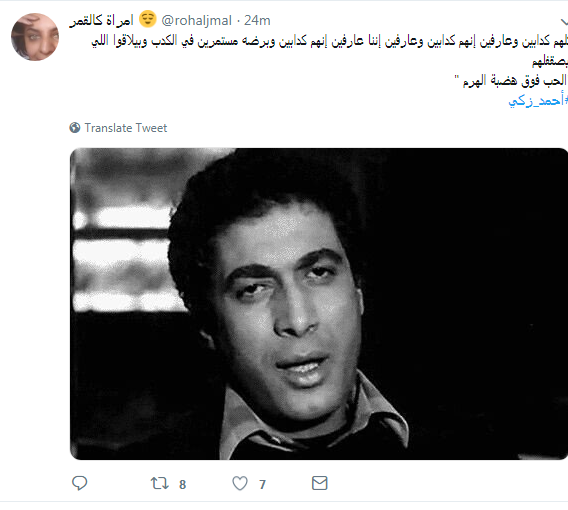Open the tweet permalink via the 24m timestamp

pyautogui.click(x=257, y=21)
